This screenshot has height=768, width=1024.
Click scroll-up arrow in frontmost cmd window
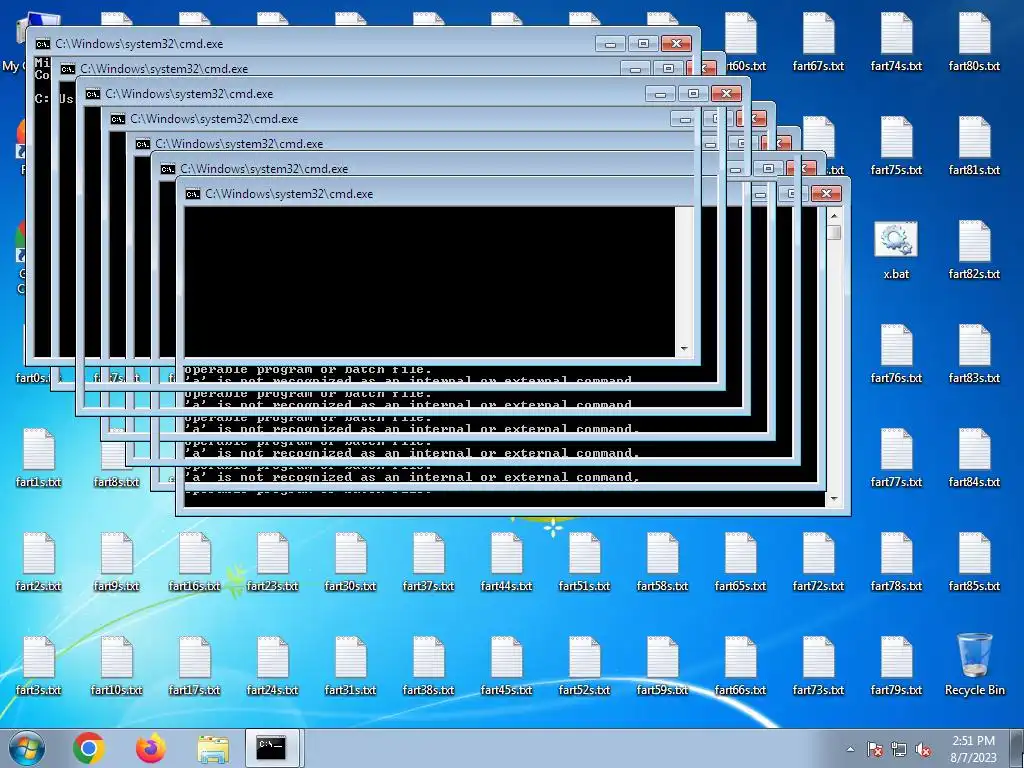tap(834, 215)
